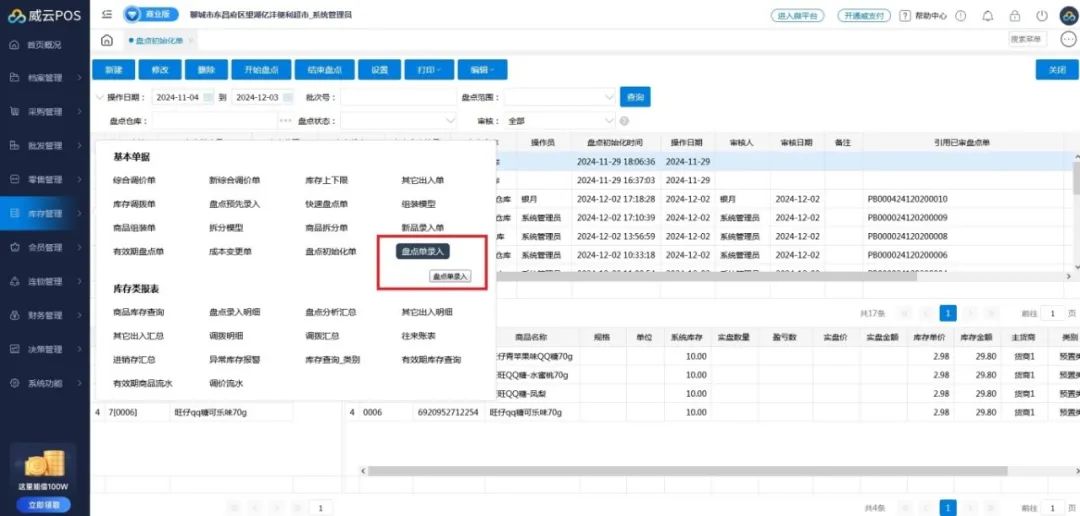This screenshot has width=1080, height=516.
Task: Click the 进入商平台 link button
Action: coord(798,16)
